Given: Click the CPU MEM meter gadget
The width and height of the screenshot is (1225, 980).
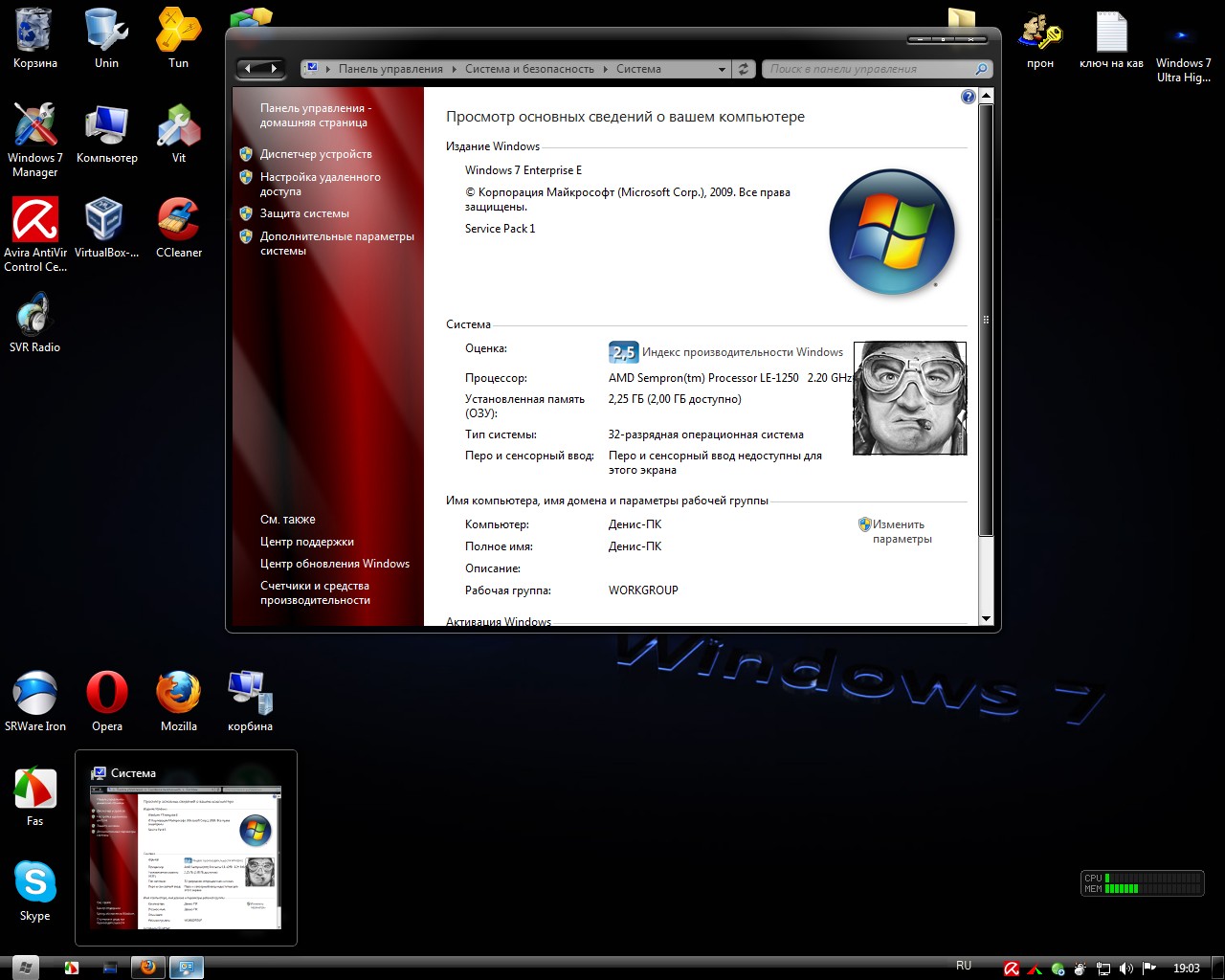Looking at the screenshot, I should 1142,883.
